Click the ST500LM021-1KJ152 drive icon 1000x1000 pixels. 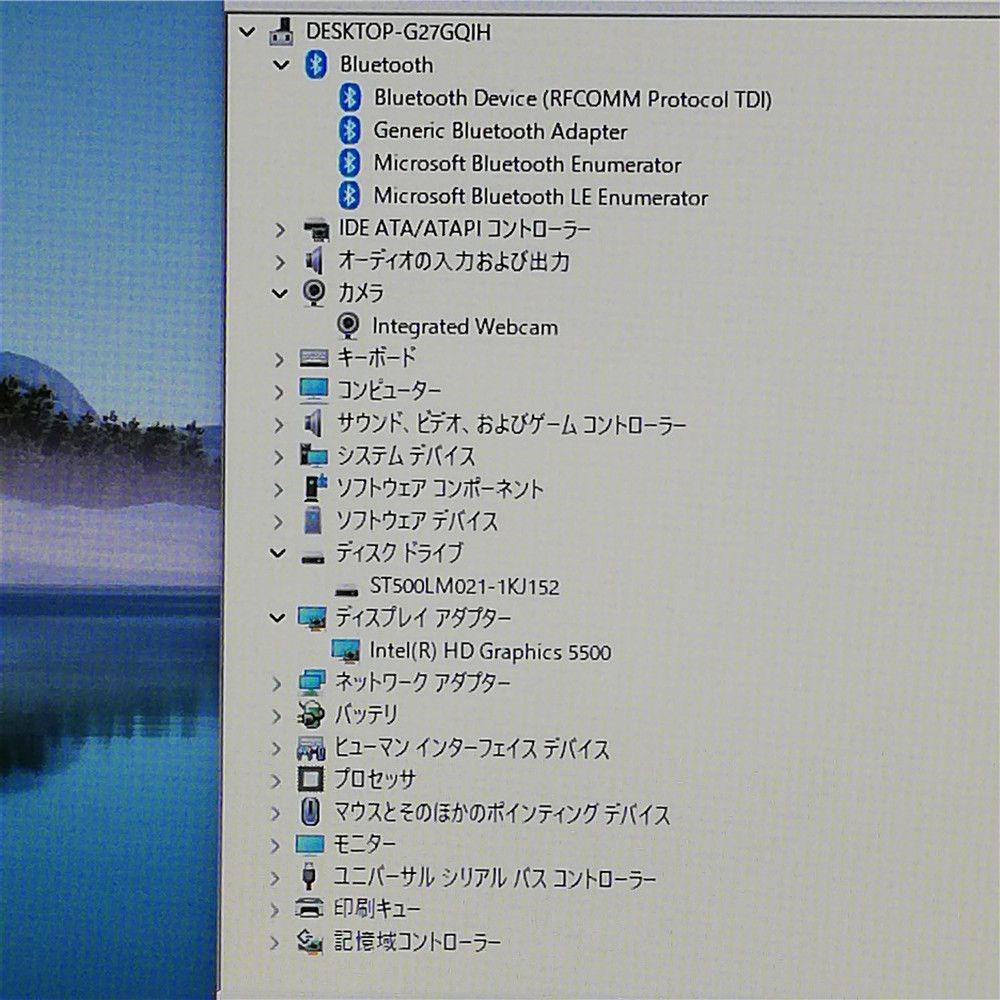coord(346,590)
